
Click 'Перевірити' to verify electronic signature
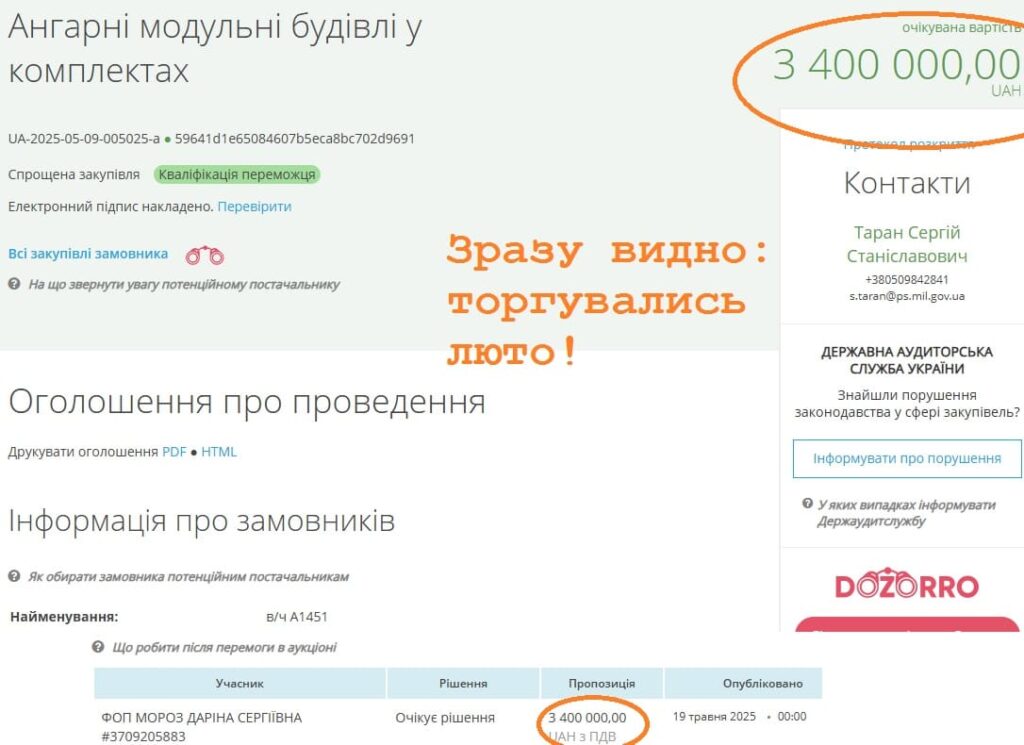254,206
